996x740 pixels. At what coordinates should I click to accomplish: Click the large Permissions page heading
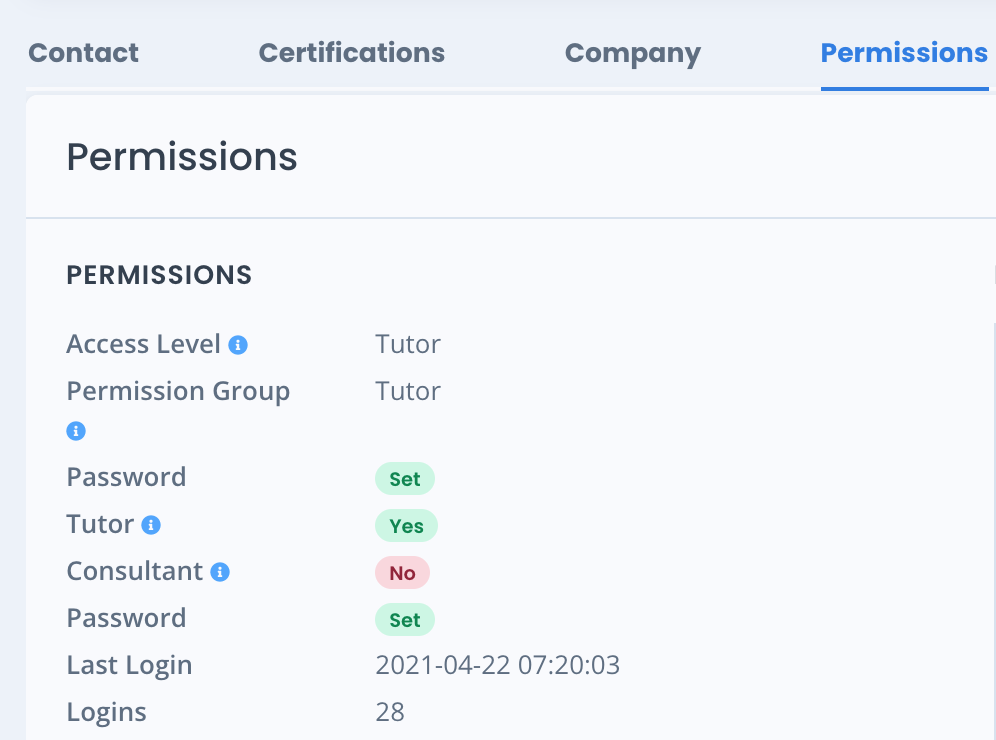[182, 157]
